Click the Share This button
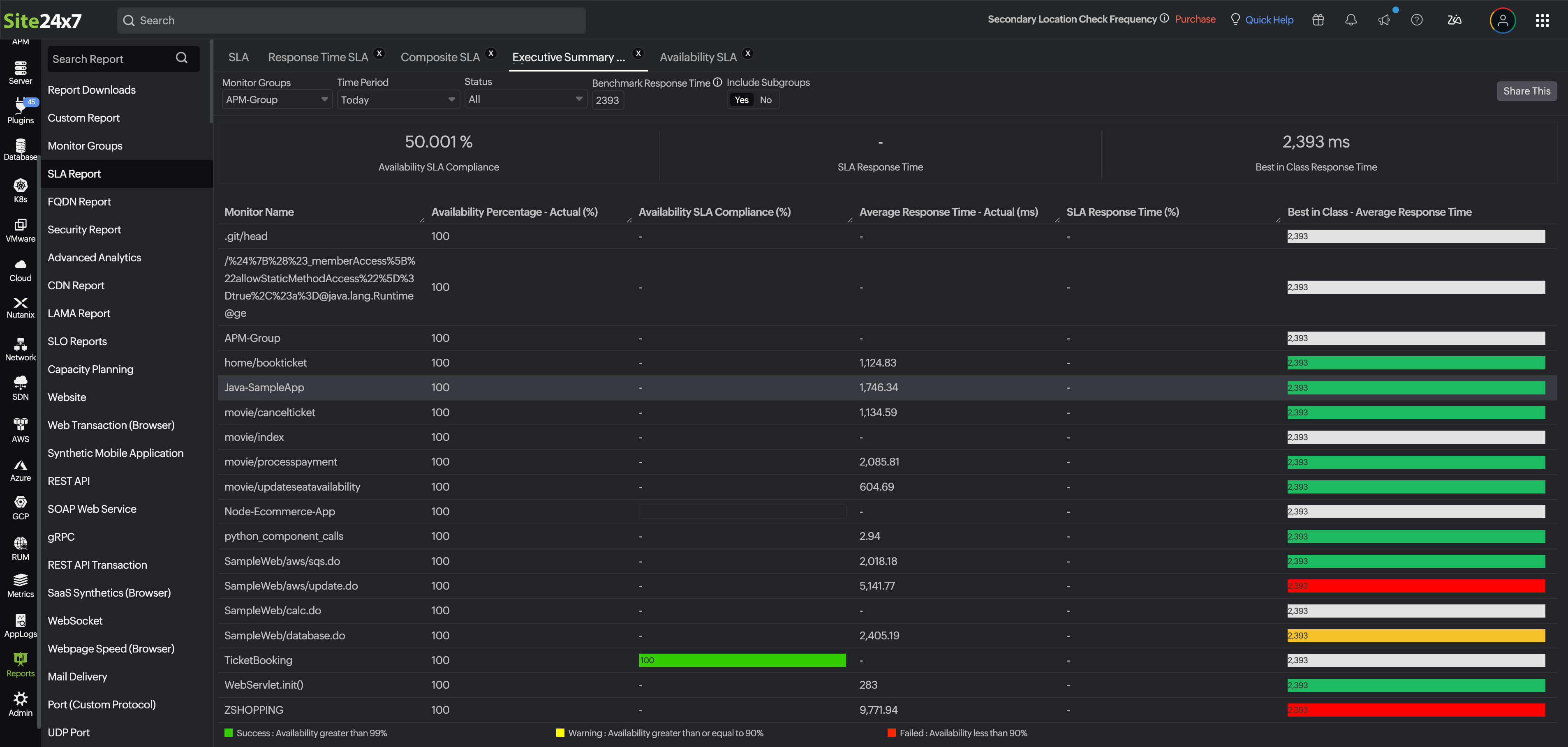This screenshot has height=747, width=1568. 1527,91
